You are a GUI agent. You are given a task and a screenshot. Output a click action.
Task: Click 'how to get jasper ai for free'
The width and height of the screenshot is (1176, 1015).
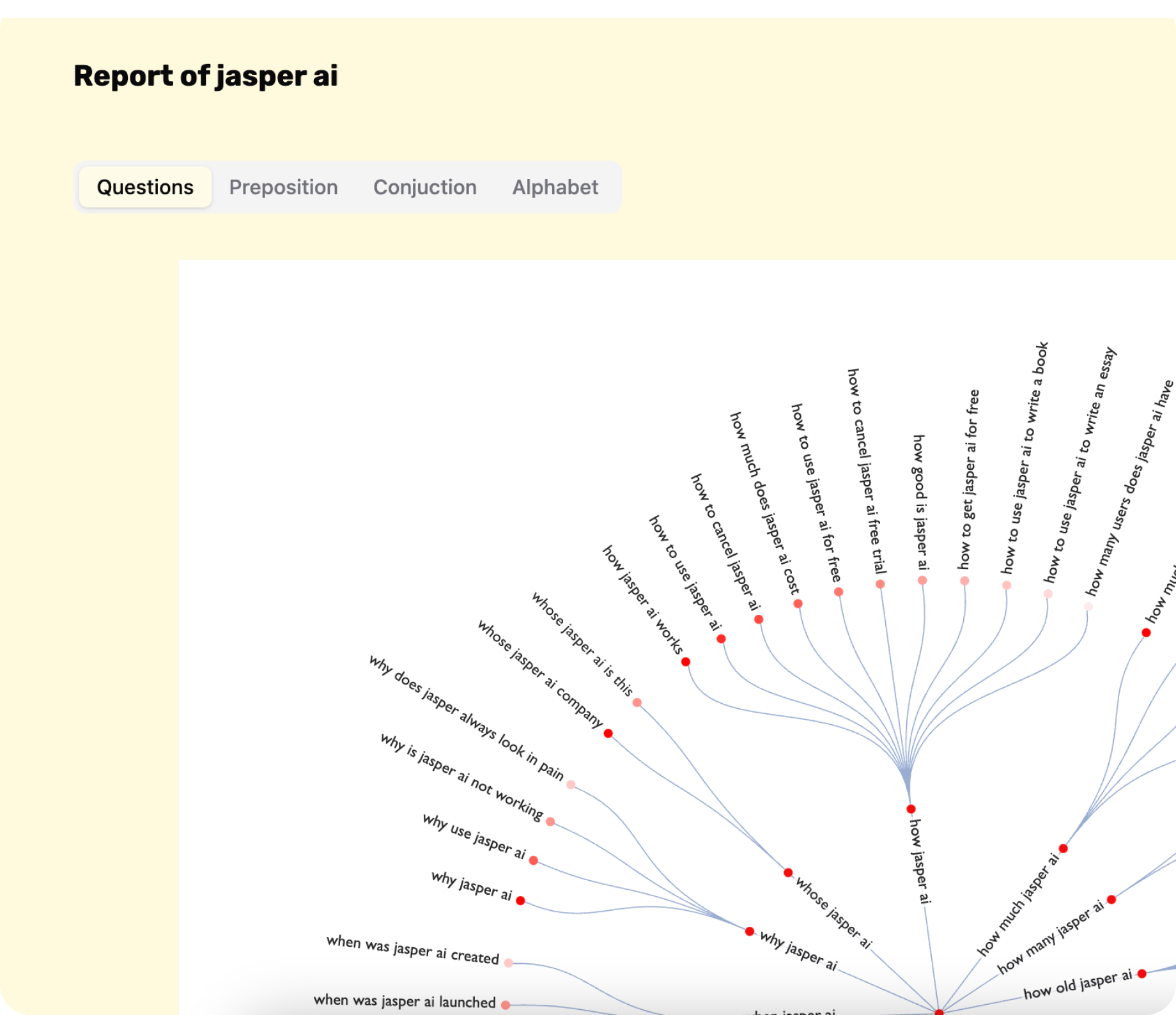pyautogui.click(x=968, y=479)
